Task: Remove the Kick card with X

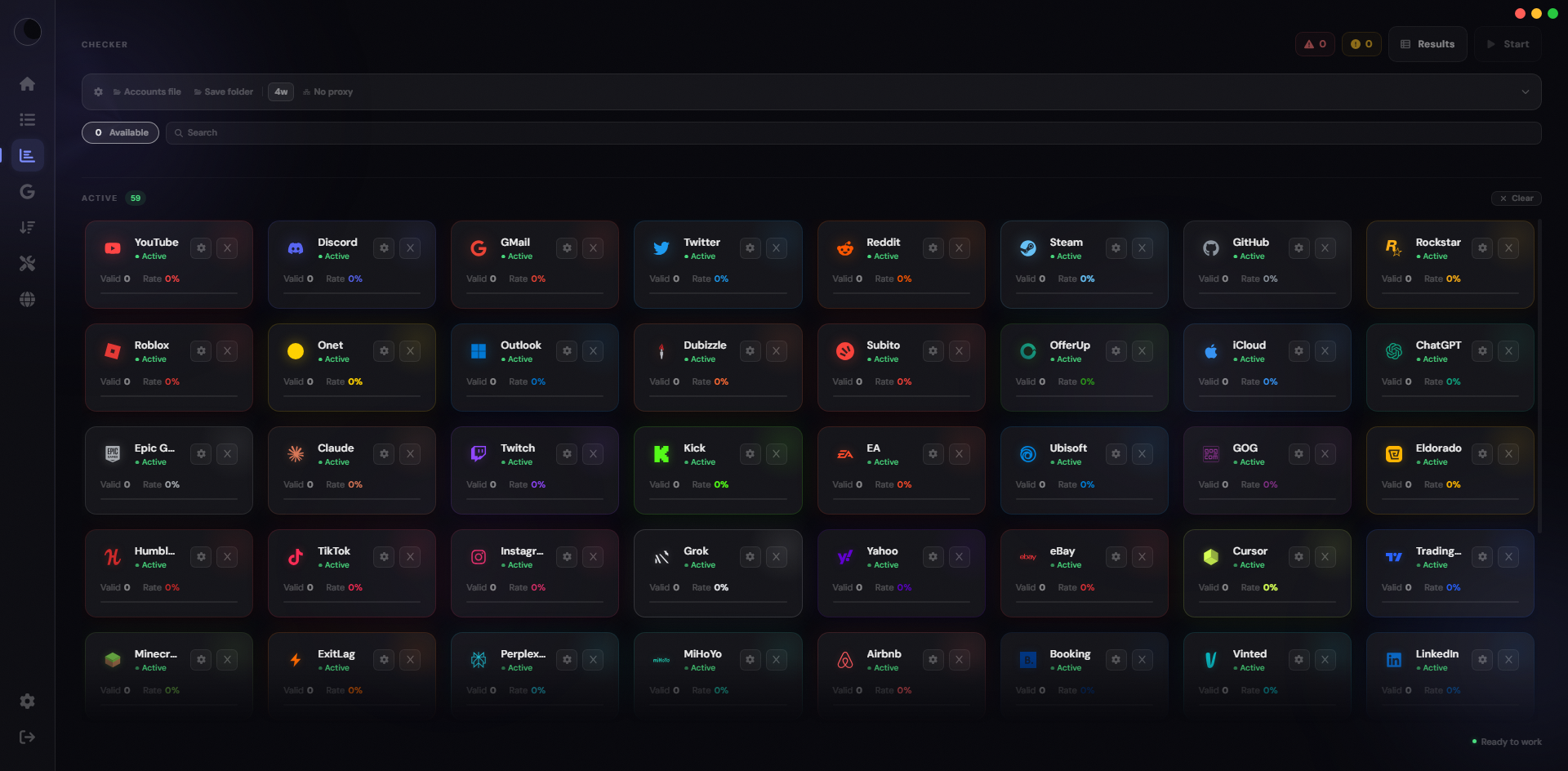Action: pyautogui.click(x=776, y=453)
